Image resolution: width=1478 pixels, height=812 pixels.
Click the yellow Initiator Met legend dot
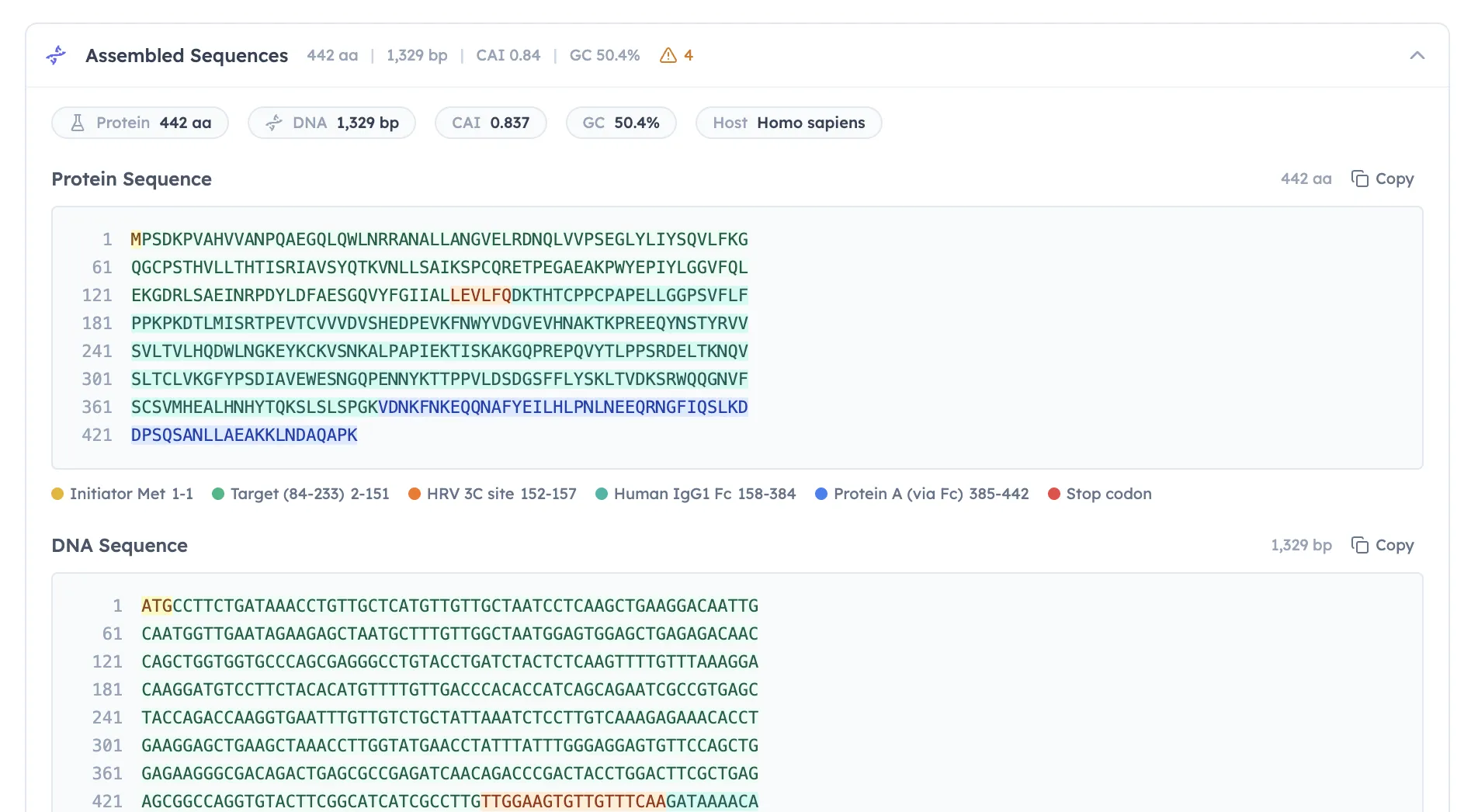click(57, 494)
